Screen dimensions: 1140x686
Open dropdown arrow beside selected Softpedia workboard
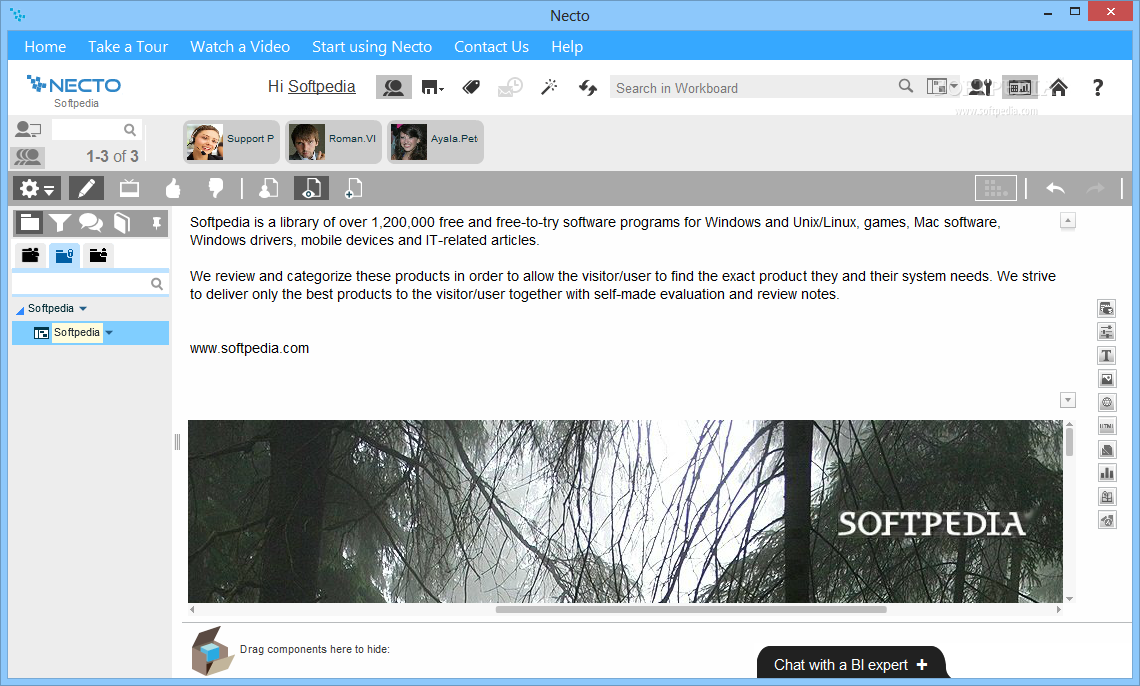tap(109, 333)
